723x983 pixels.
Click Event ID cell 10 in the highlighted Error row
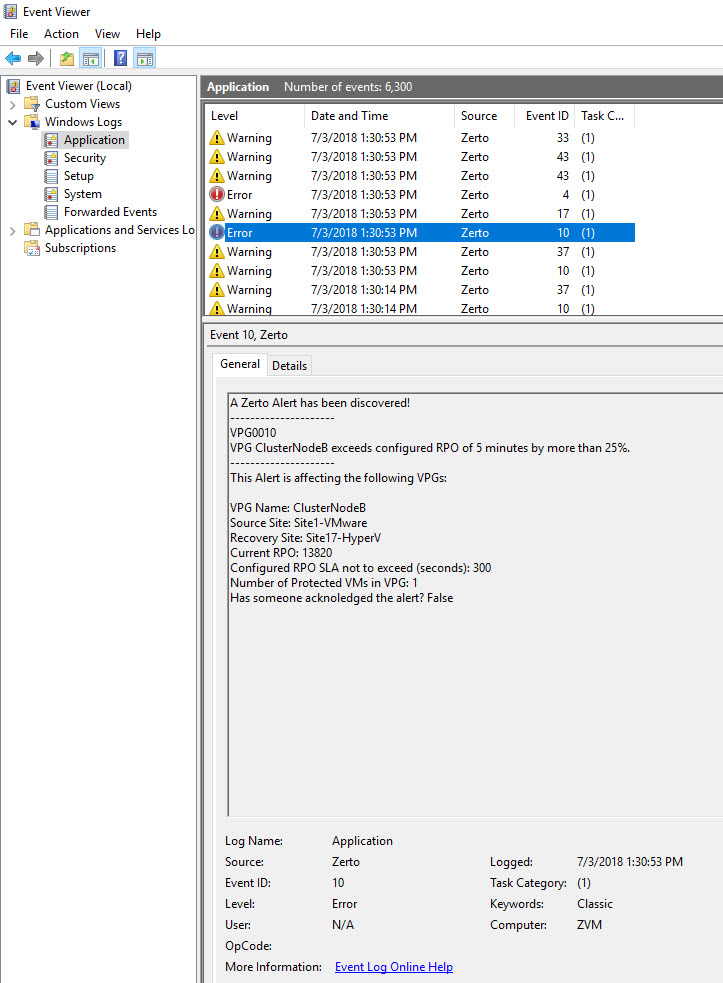(563, 233)
